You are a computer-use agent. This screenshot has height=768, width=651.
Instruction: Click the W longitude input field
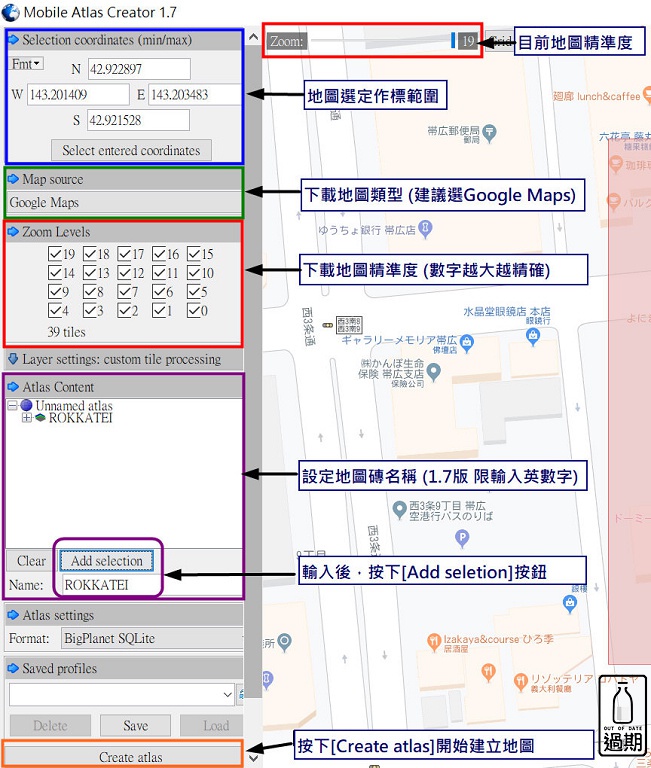(78, 95)
